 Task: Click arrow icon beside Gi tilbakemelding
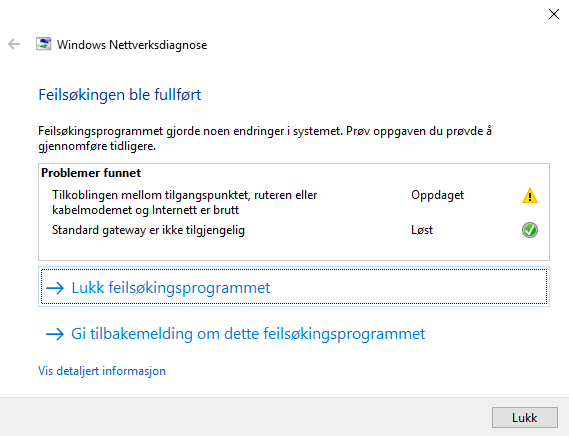coord(55,334)
